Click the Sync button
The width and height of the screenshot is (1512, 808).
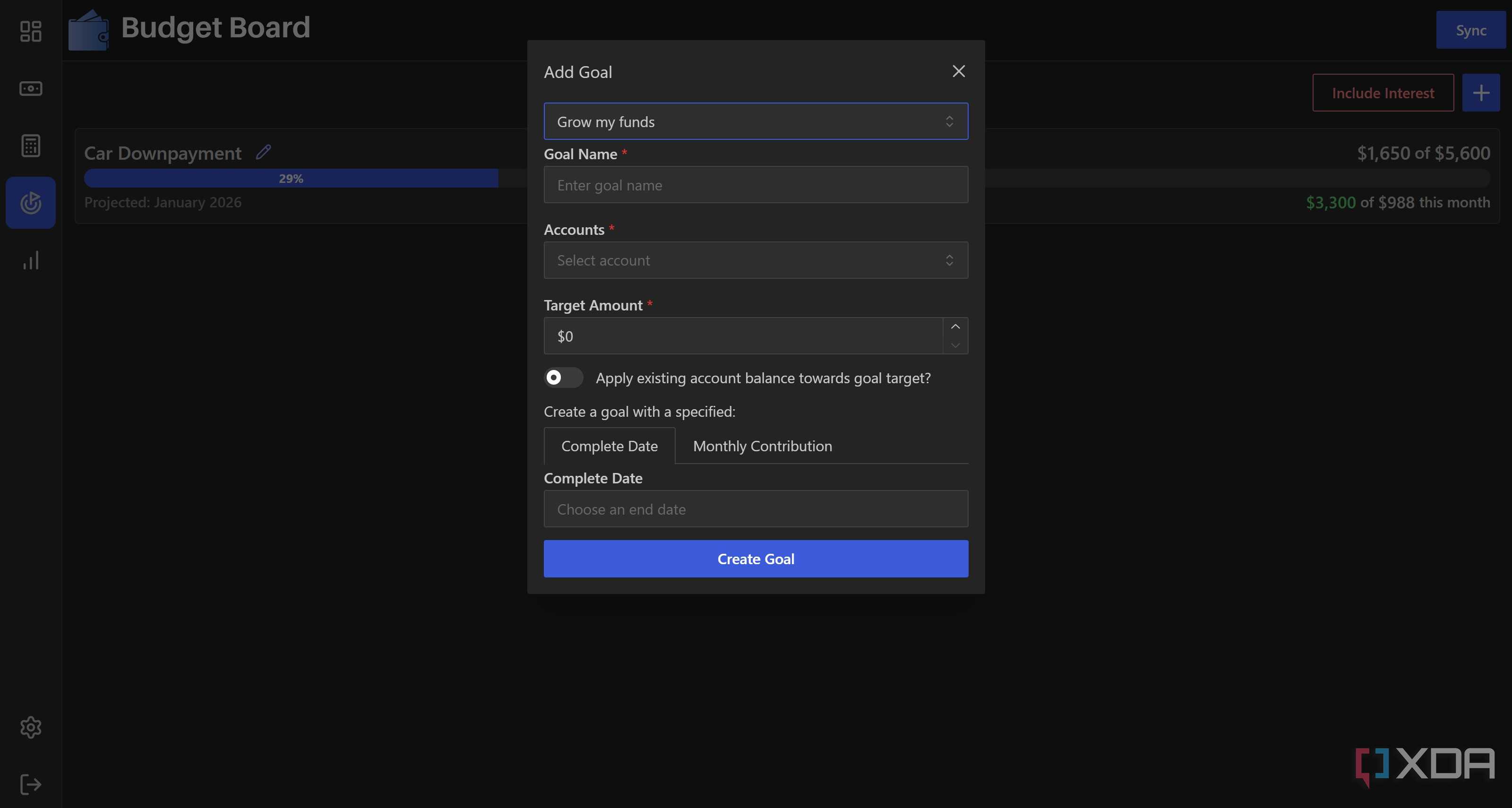click(1470, 30)
